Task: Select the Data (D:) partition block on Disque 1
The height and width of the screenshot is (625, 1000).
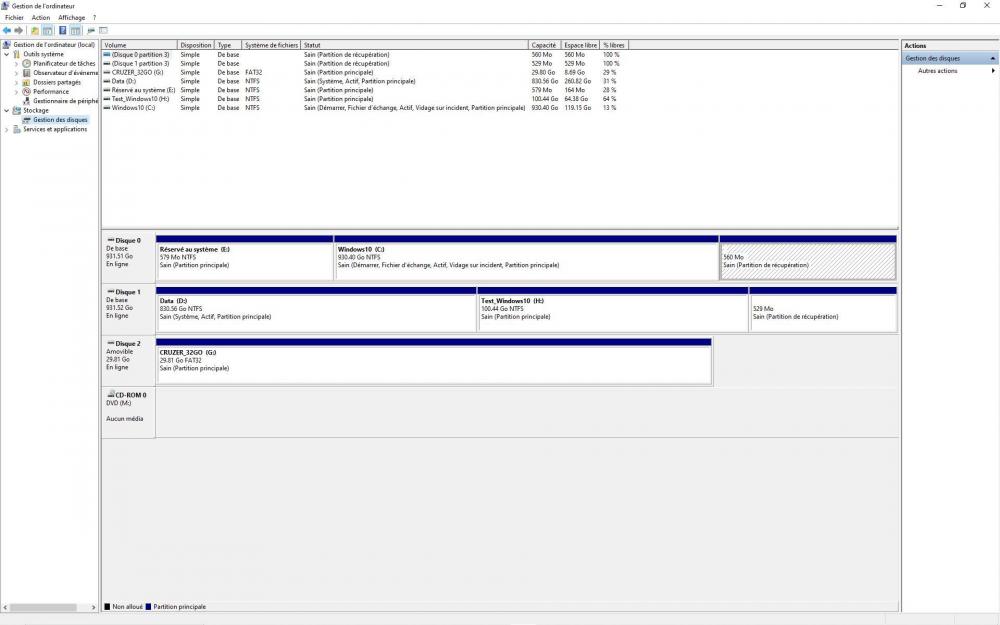Action: click(x=316, y=310)
